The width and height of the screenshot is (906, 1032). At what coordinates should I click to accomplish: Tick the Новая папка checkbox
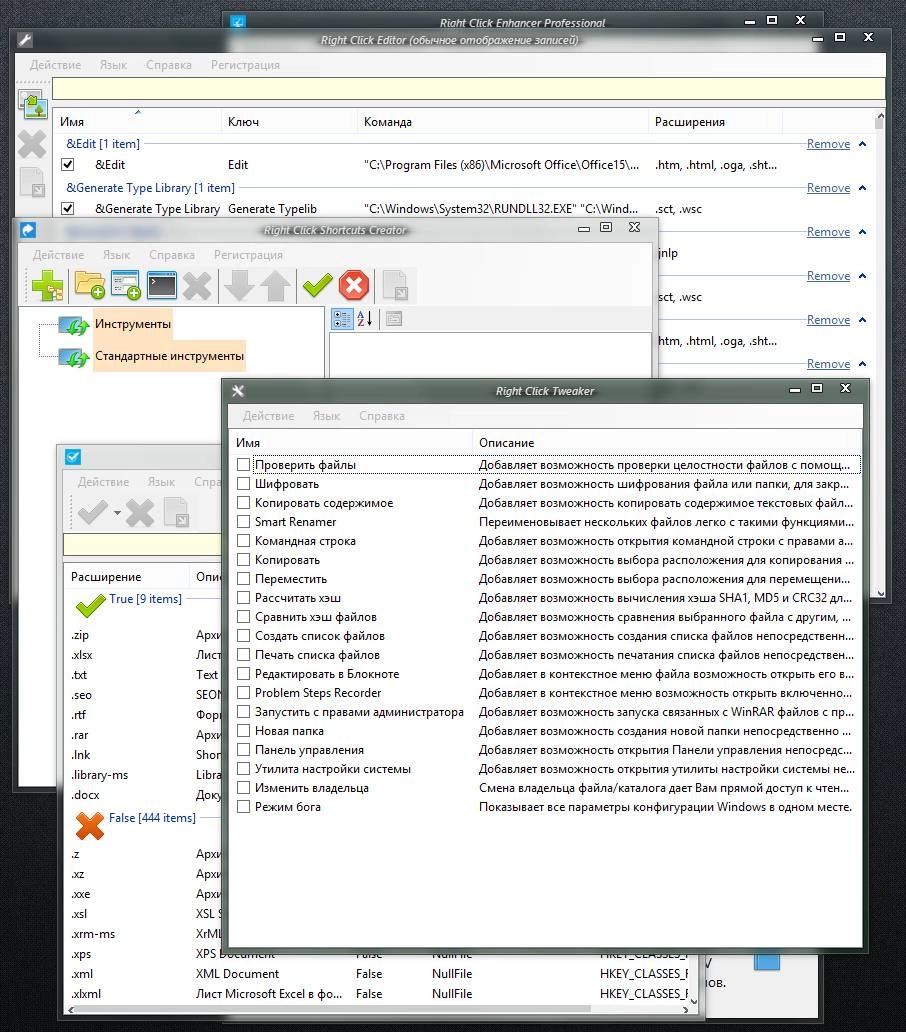tap(243, 731)
